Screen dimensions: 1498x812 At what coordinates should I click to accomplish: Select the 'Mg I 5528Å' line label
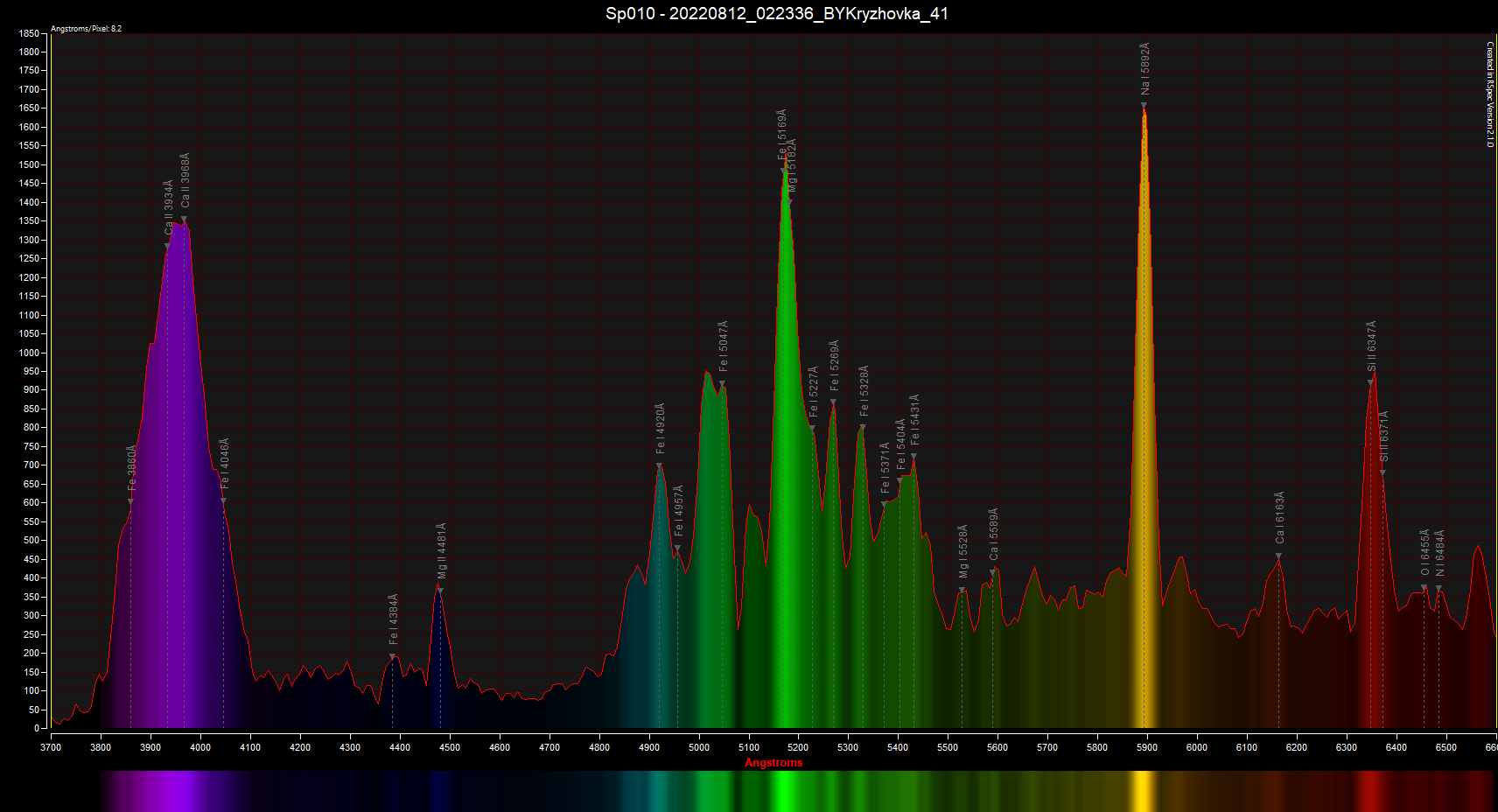[x=963, y=551]
